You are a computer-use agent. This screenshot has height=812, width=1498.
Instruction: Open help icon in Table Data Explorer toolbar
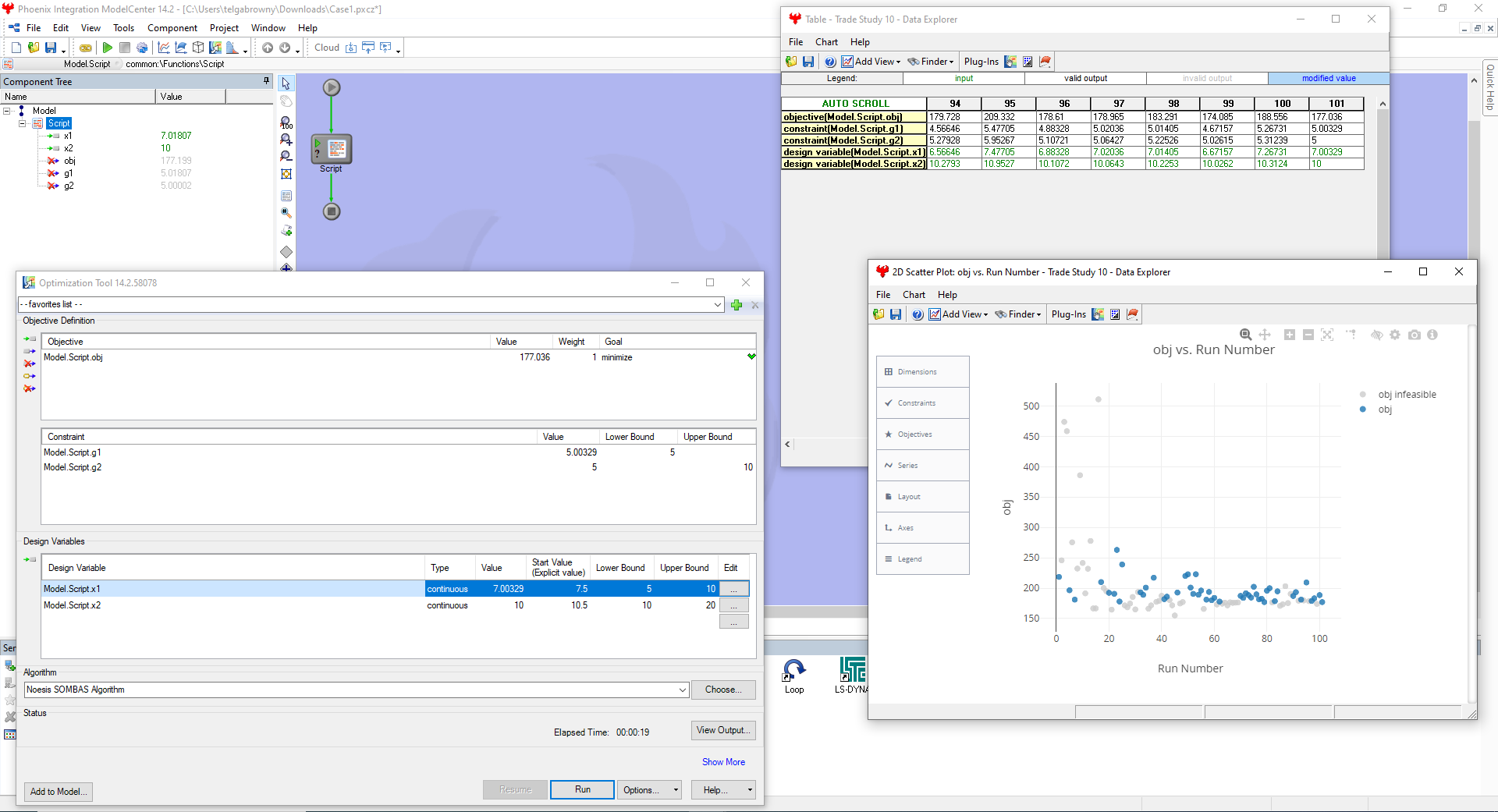[x=830, y=62]
